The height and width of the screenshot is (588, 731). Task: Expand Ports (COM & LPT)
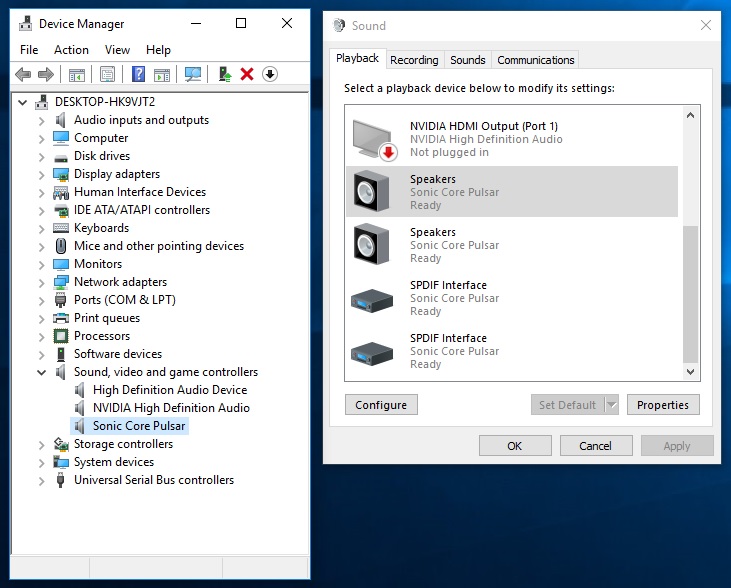[41, 300]
